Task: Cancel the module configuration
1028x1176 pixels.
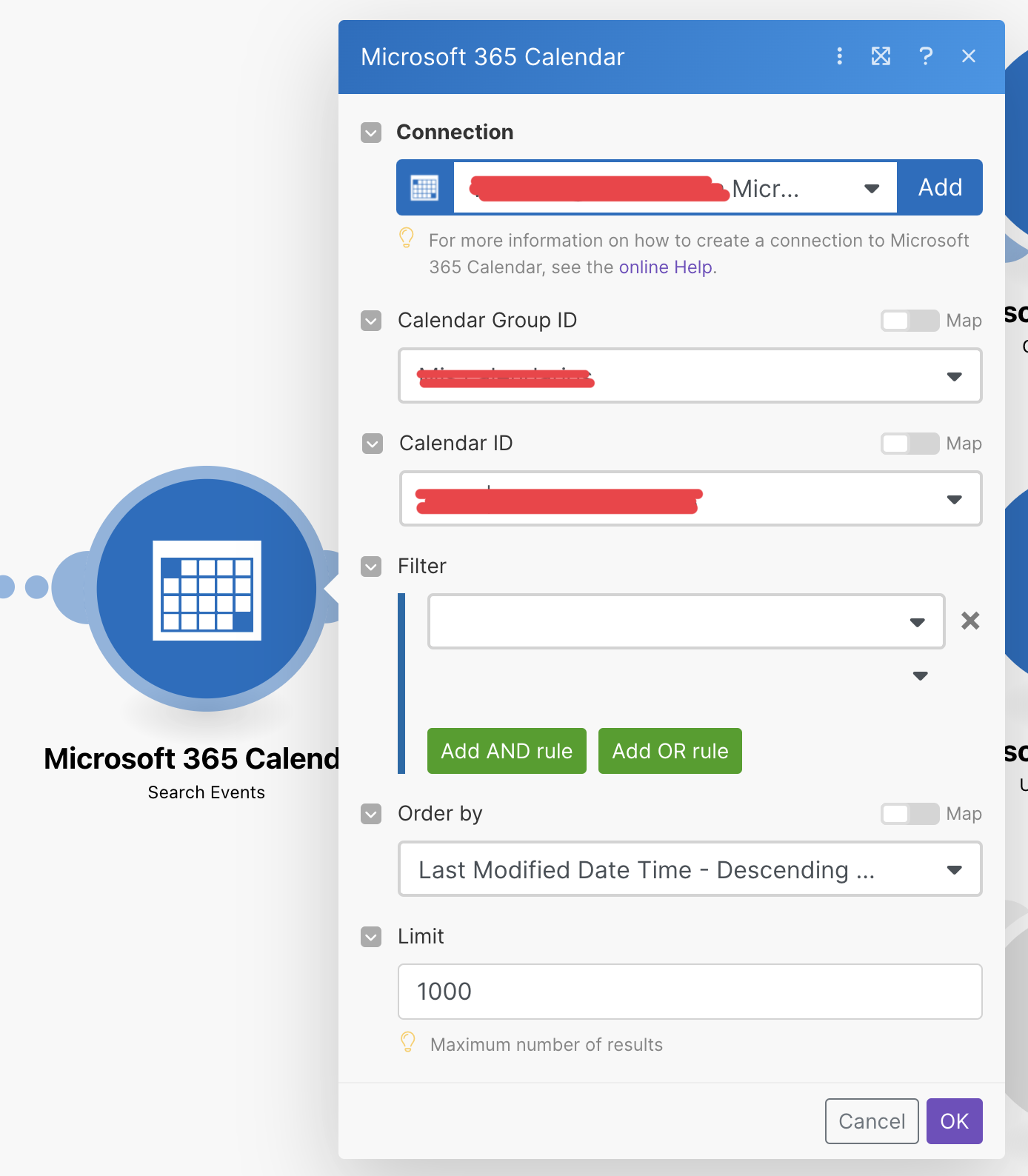Action: (x=872, y=1121)
